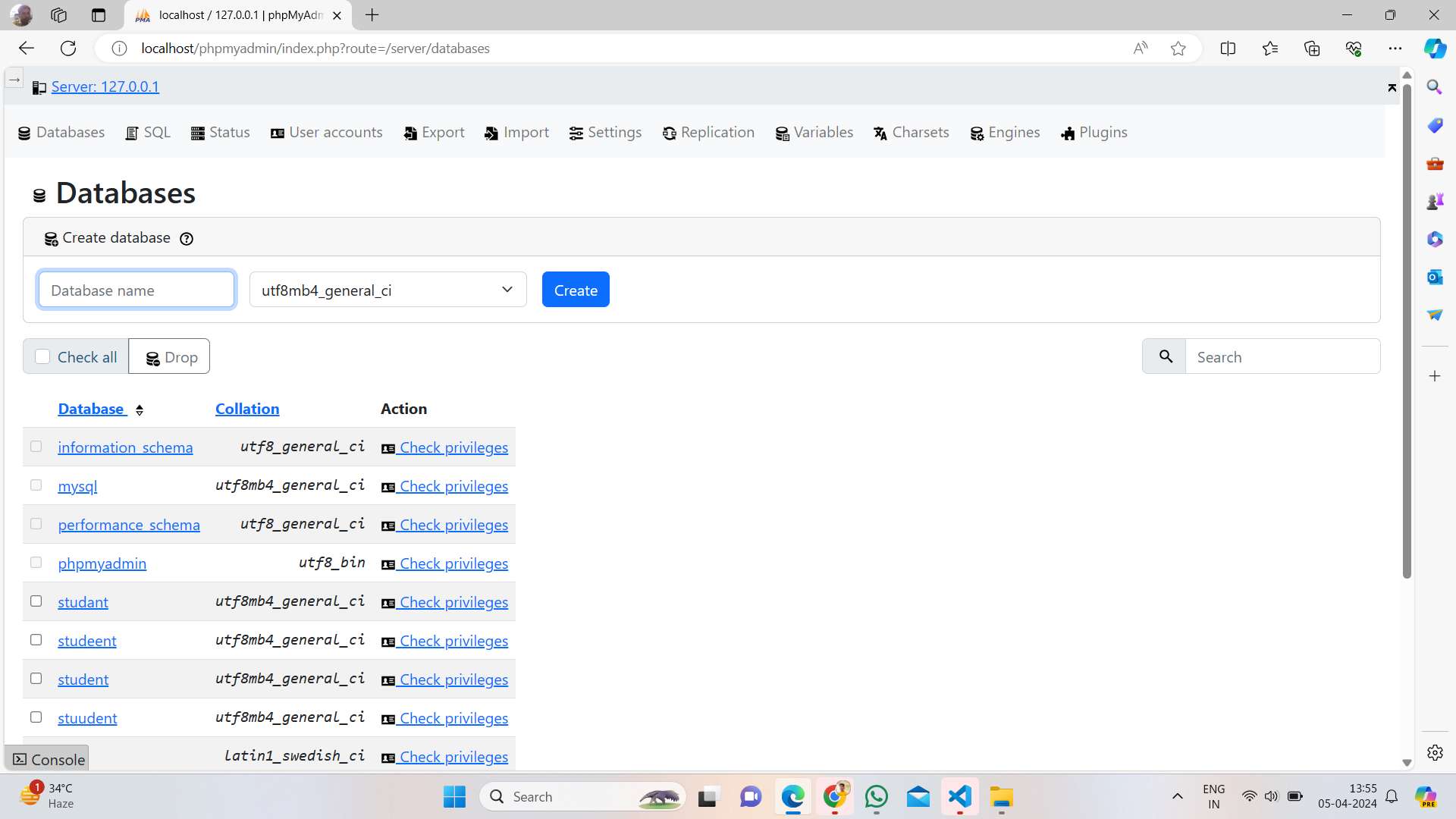Enable Check all databases checkbox

click(x=43, y=357)
